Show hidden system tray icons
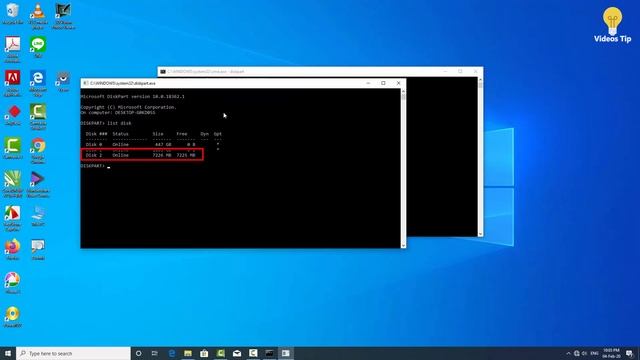 (x=568, y=353)
